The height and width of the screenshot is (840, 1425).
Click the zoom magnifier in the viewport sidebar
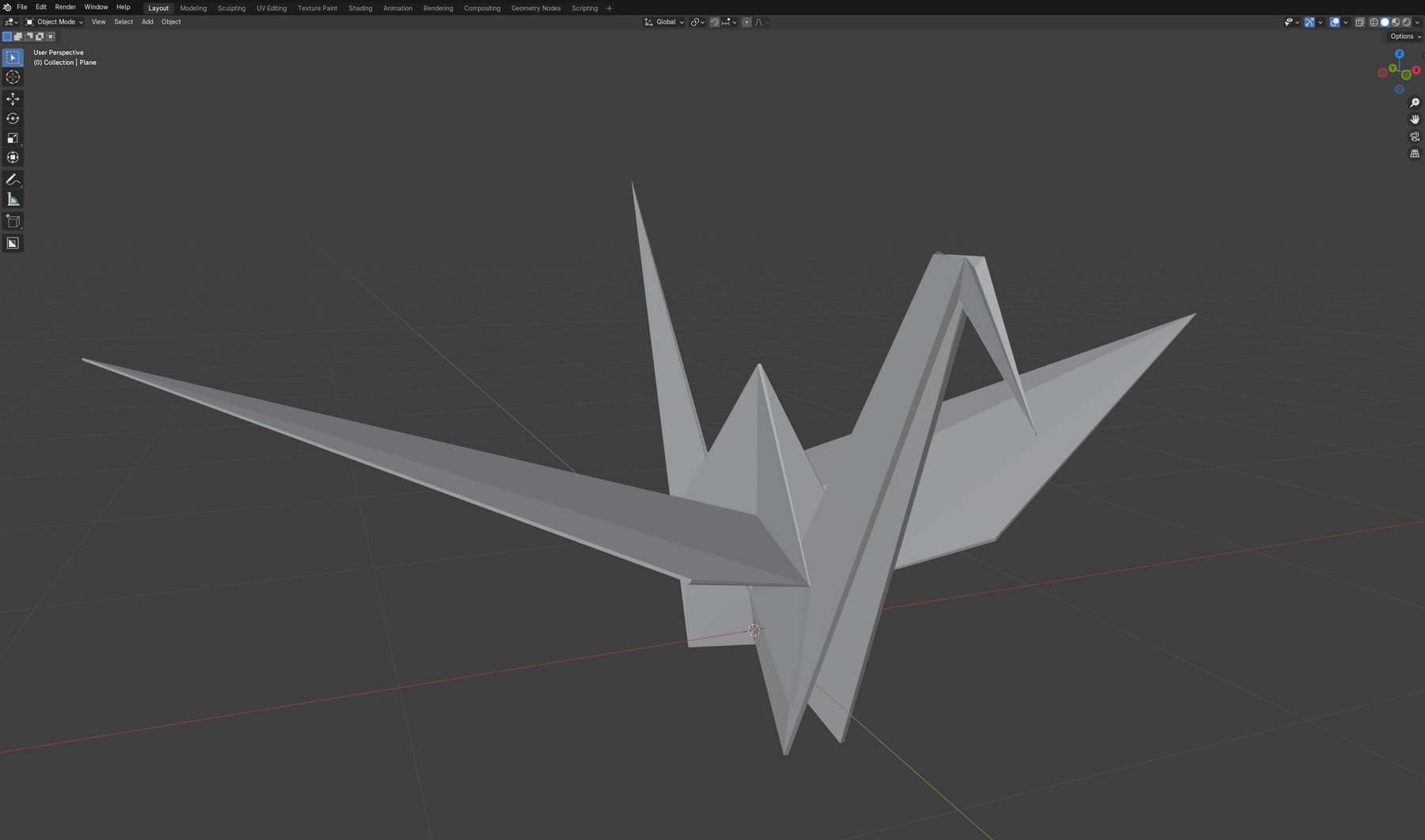pyautogui.click(x=1415, y=101)
